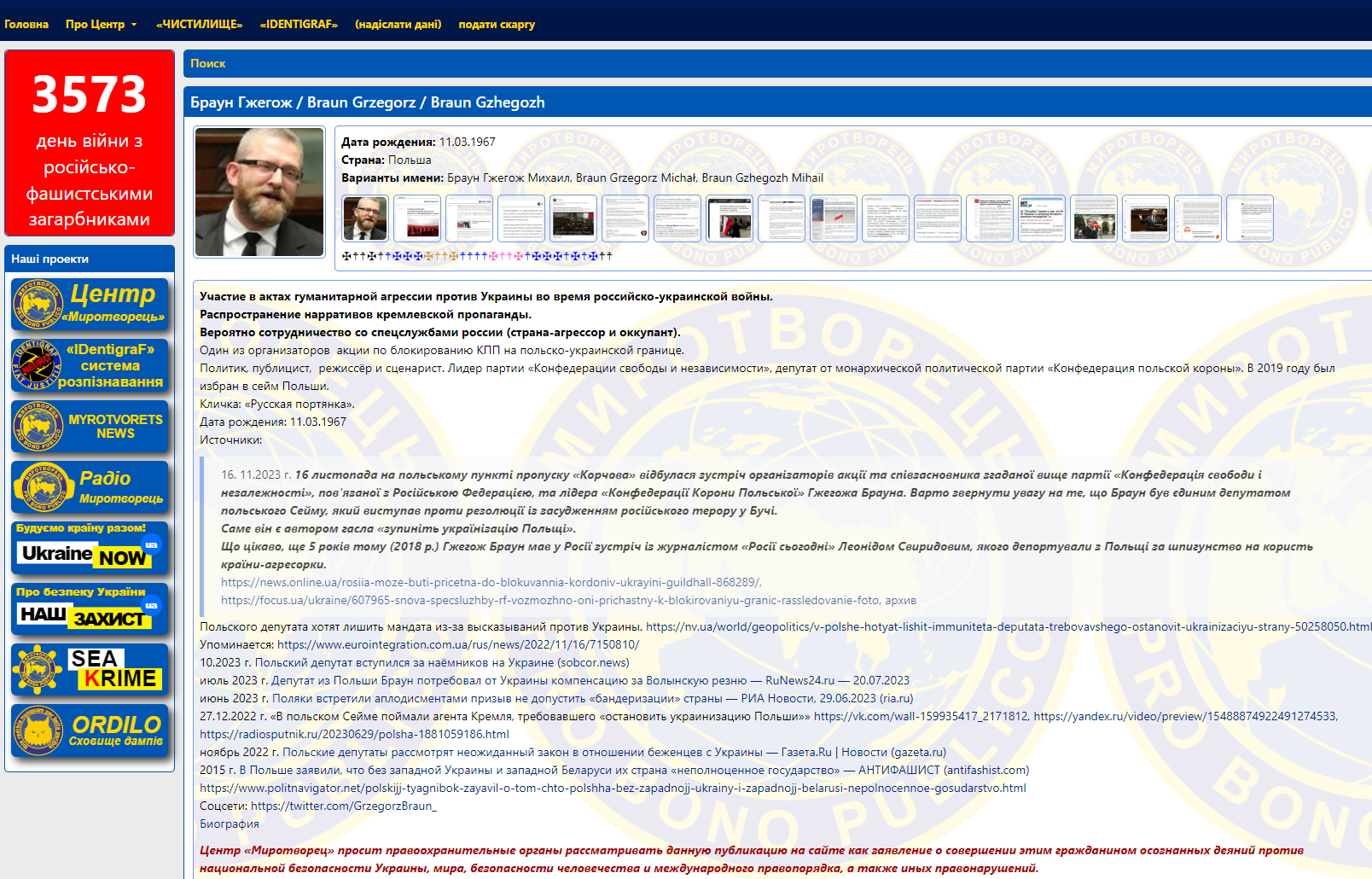This screenshot has width=1372, height=879.
Task: Open the IDentigraF recognition system banner
Action: click(90, 366)
